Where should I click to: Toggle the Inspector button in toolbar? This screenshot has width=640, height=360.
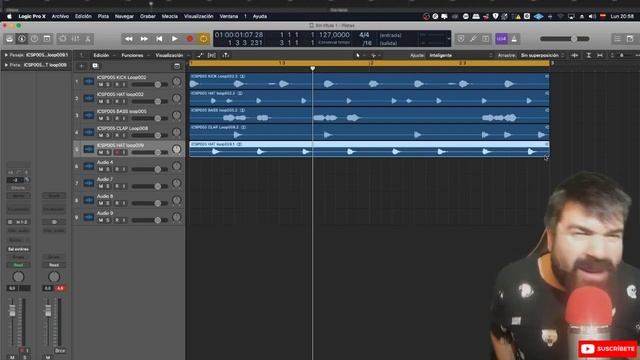22,39
